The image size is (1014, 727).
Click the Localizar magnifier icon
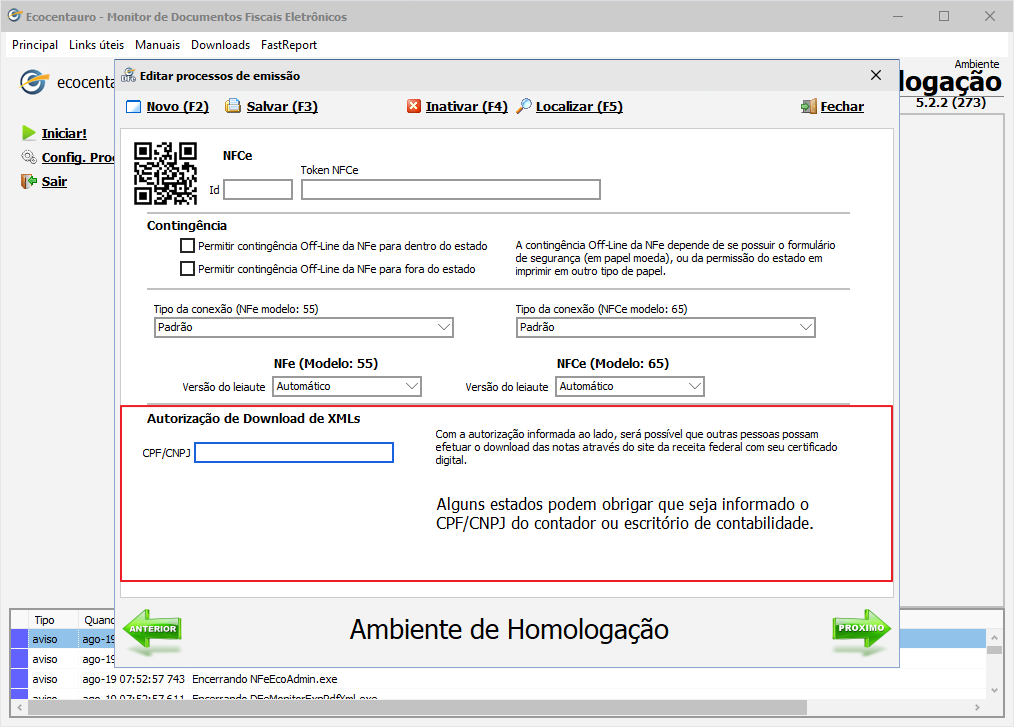coord(524,107)
